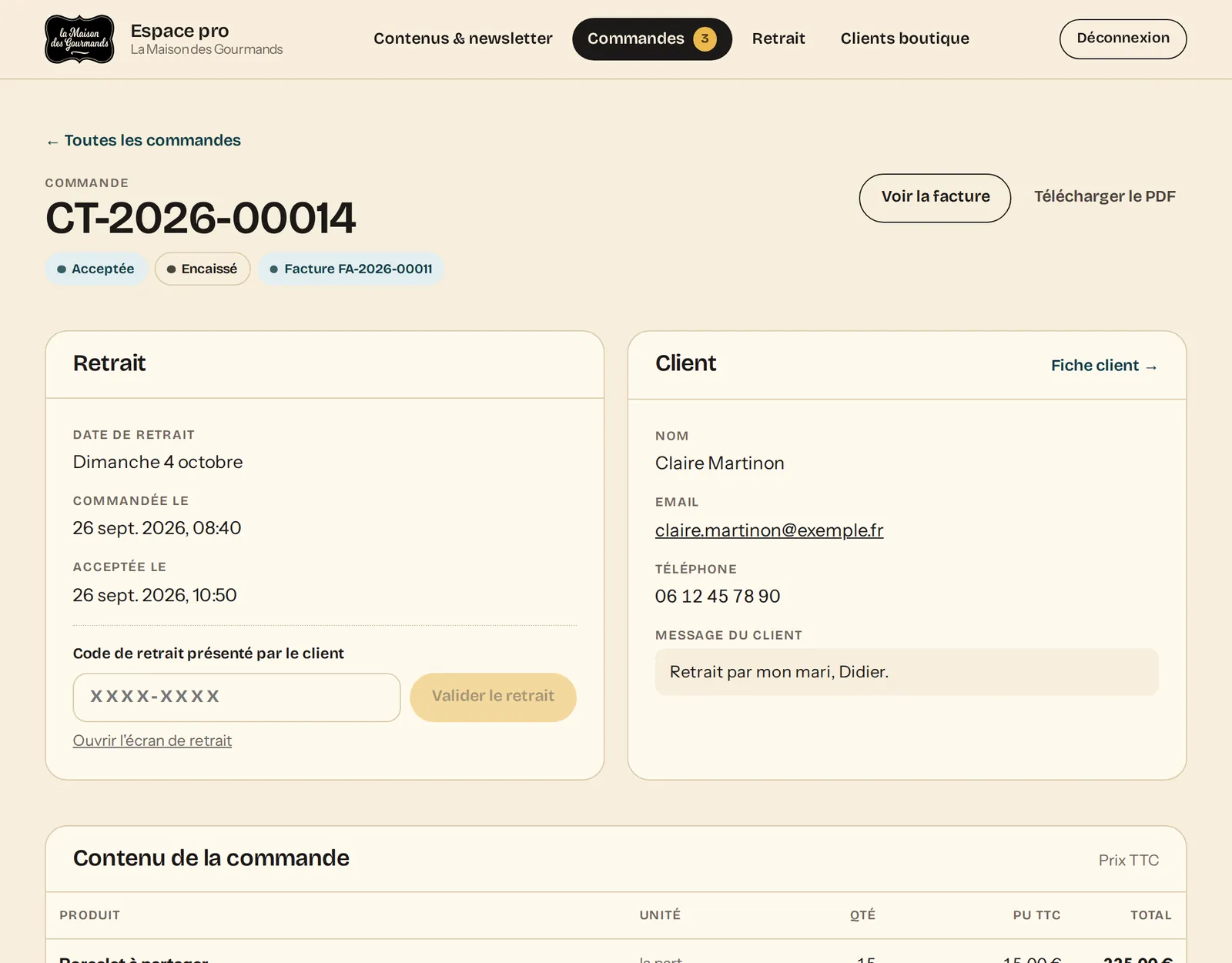The width and height of the screenshot is (1232, 963).
Task: Click the Encaissé status badge
Action: click(x=203, y=269)
